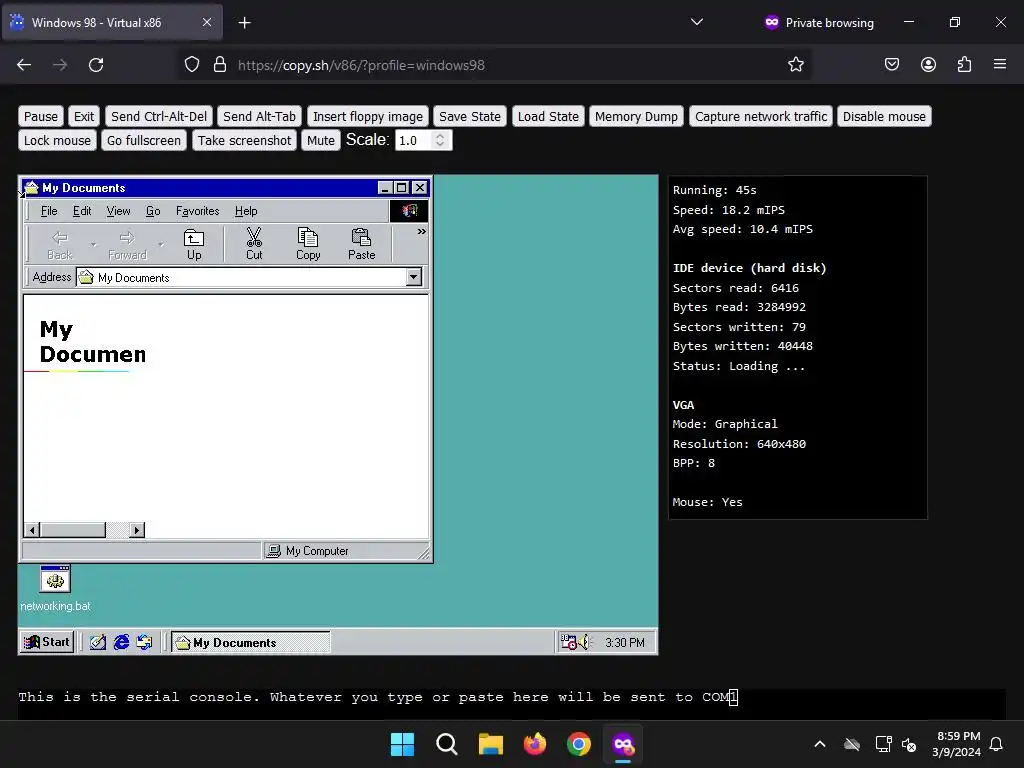Open the File menu in My Documents
Screen dimensions: 1024x768
pos(49,211)
